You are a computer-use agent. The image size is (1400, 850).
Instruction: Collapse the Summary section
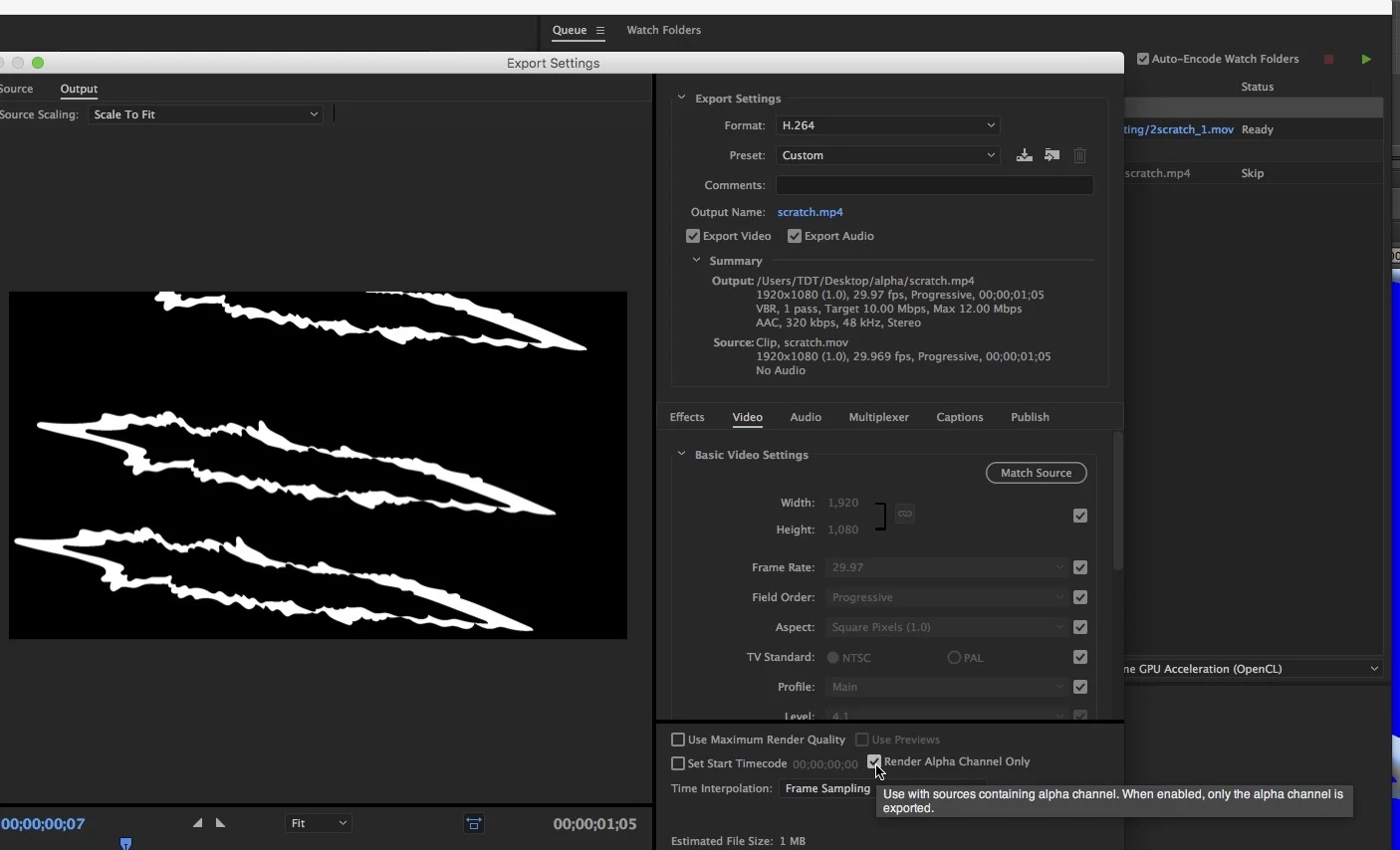[696, 261]
